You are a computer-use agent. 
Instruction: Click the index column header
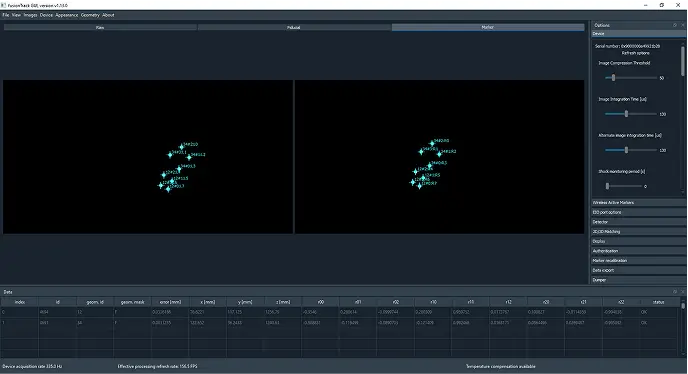tap(20, 302)
